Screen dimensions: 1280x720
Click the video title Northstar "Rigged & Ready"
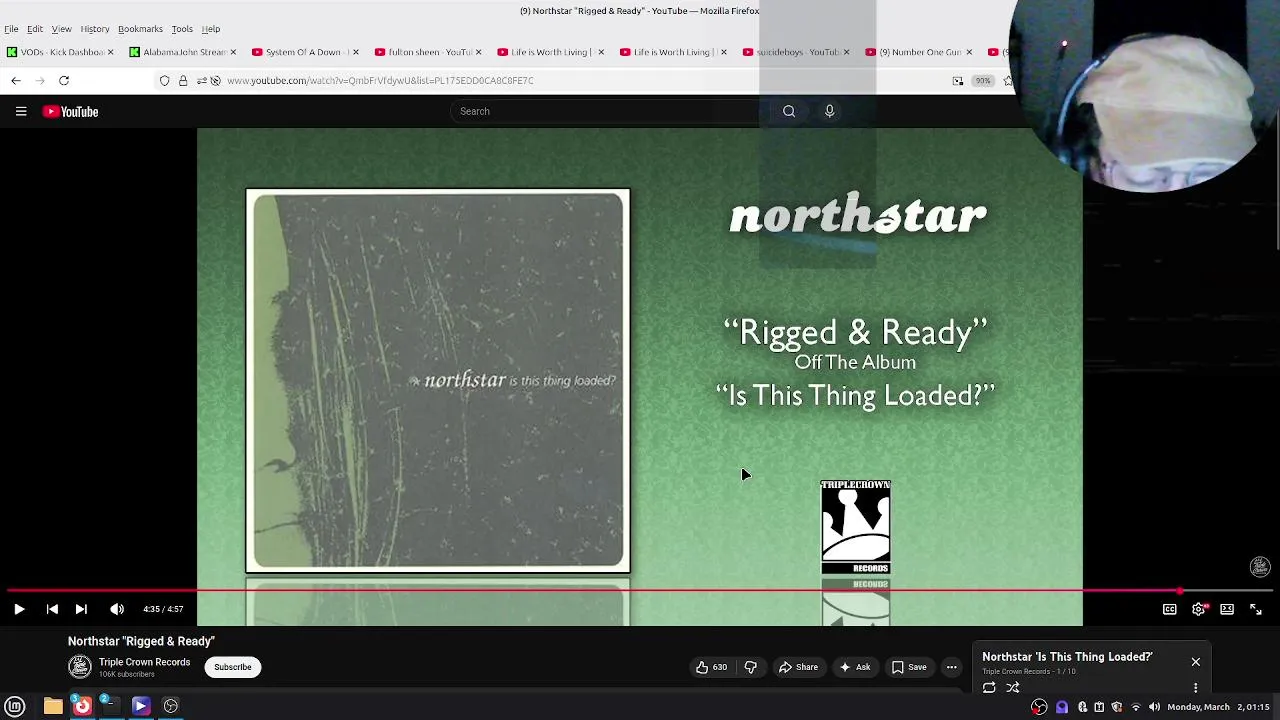(141, 641)
